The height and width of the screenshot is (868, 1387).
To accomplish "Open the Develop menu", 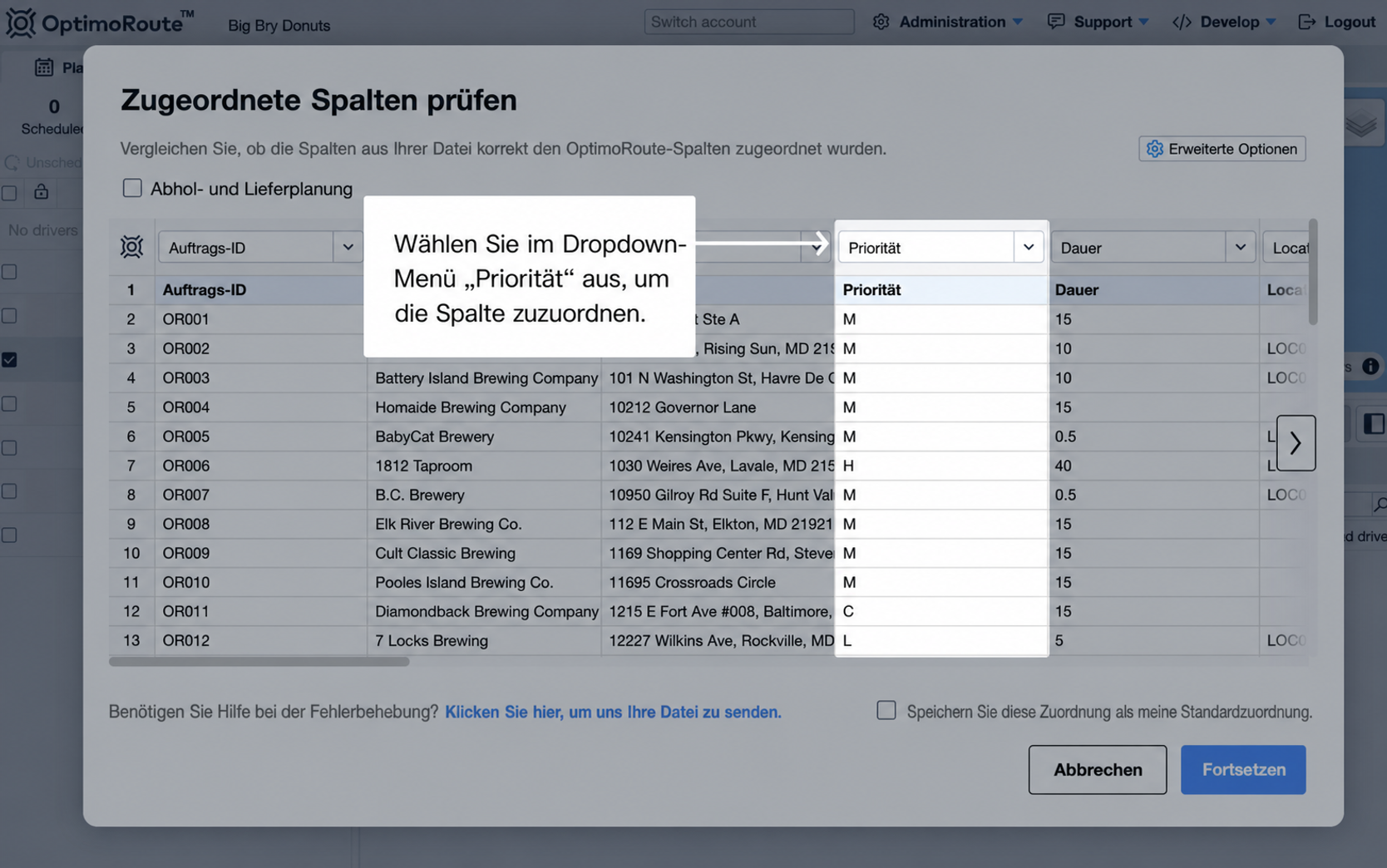I will [x=1224, y=22].
